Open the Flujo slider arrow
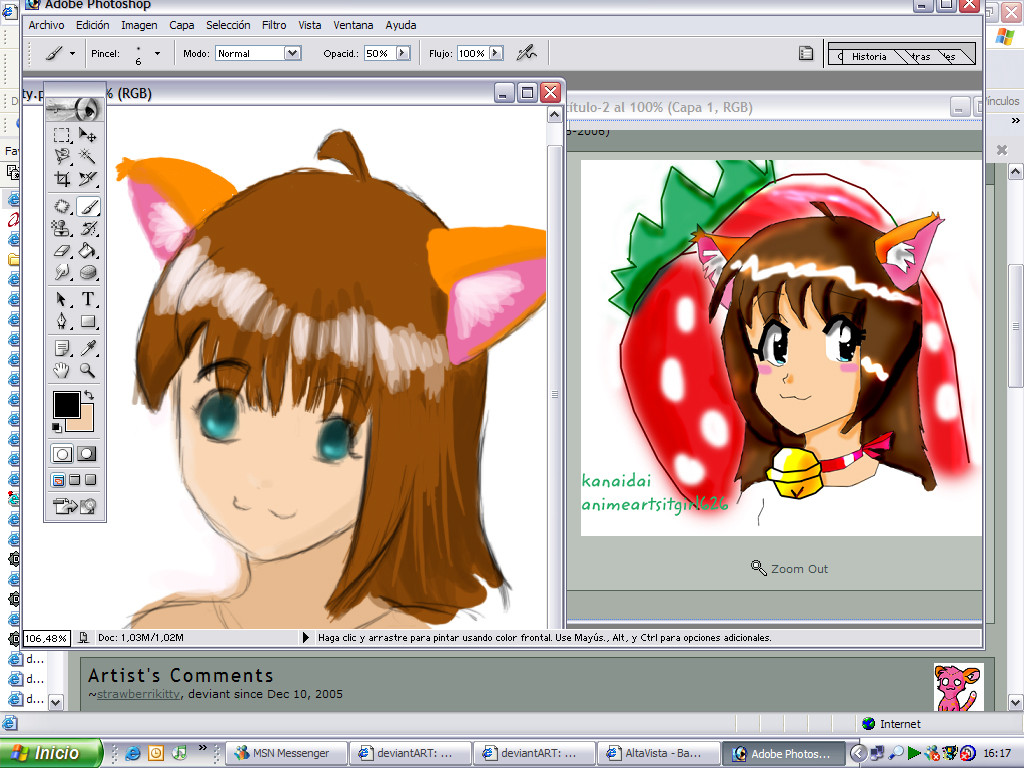Screen dimensions: 1024x768 coord(496,54)
